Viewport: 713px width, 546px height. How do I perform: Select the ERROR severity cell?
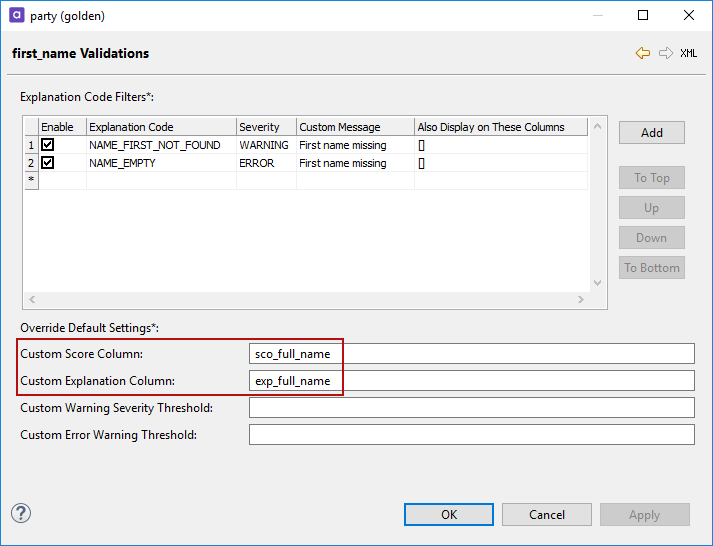[257, 163]
